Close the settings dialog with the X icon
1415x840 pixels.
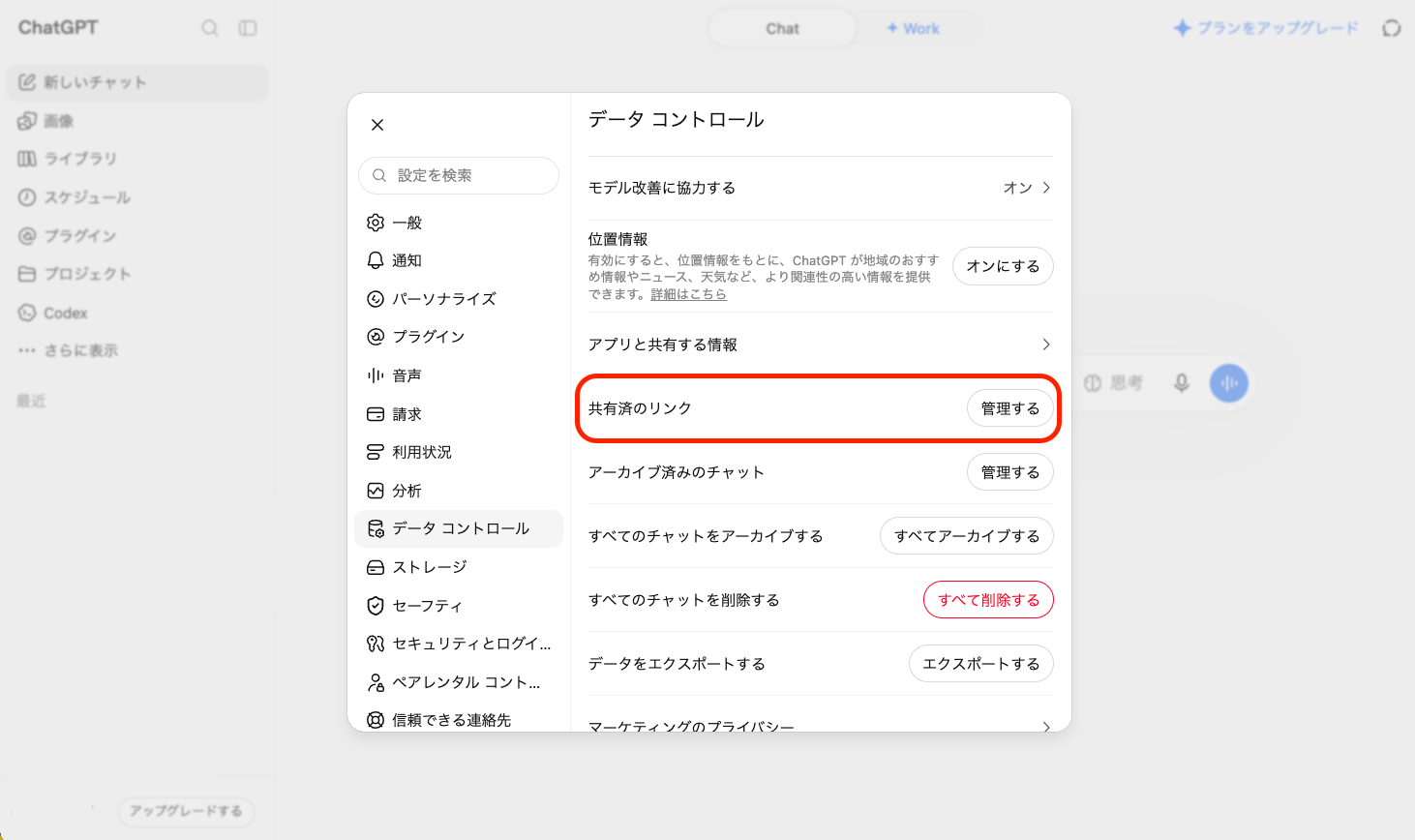(377, 125)
